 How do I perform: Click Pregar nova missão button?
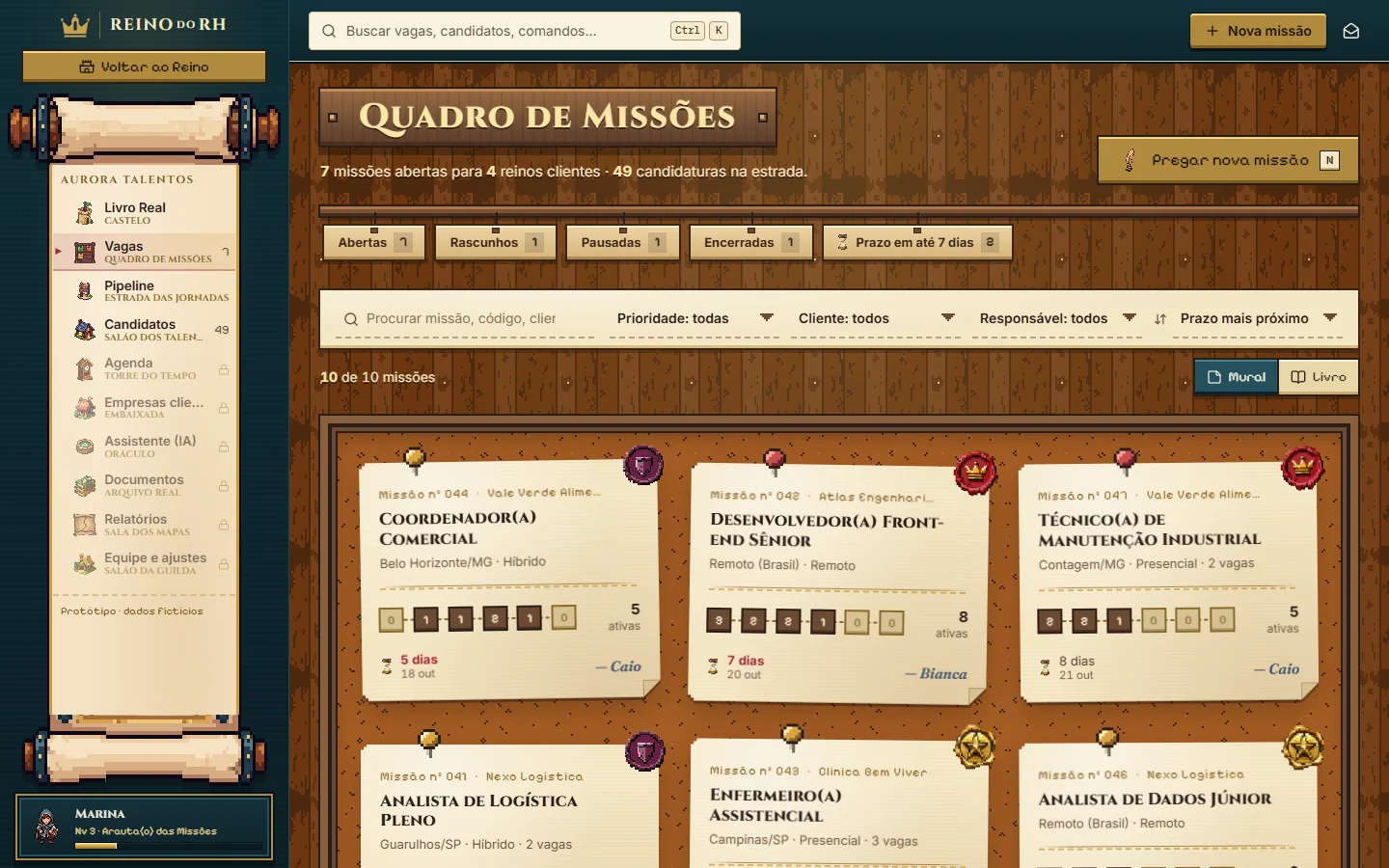point(1228,160)
